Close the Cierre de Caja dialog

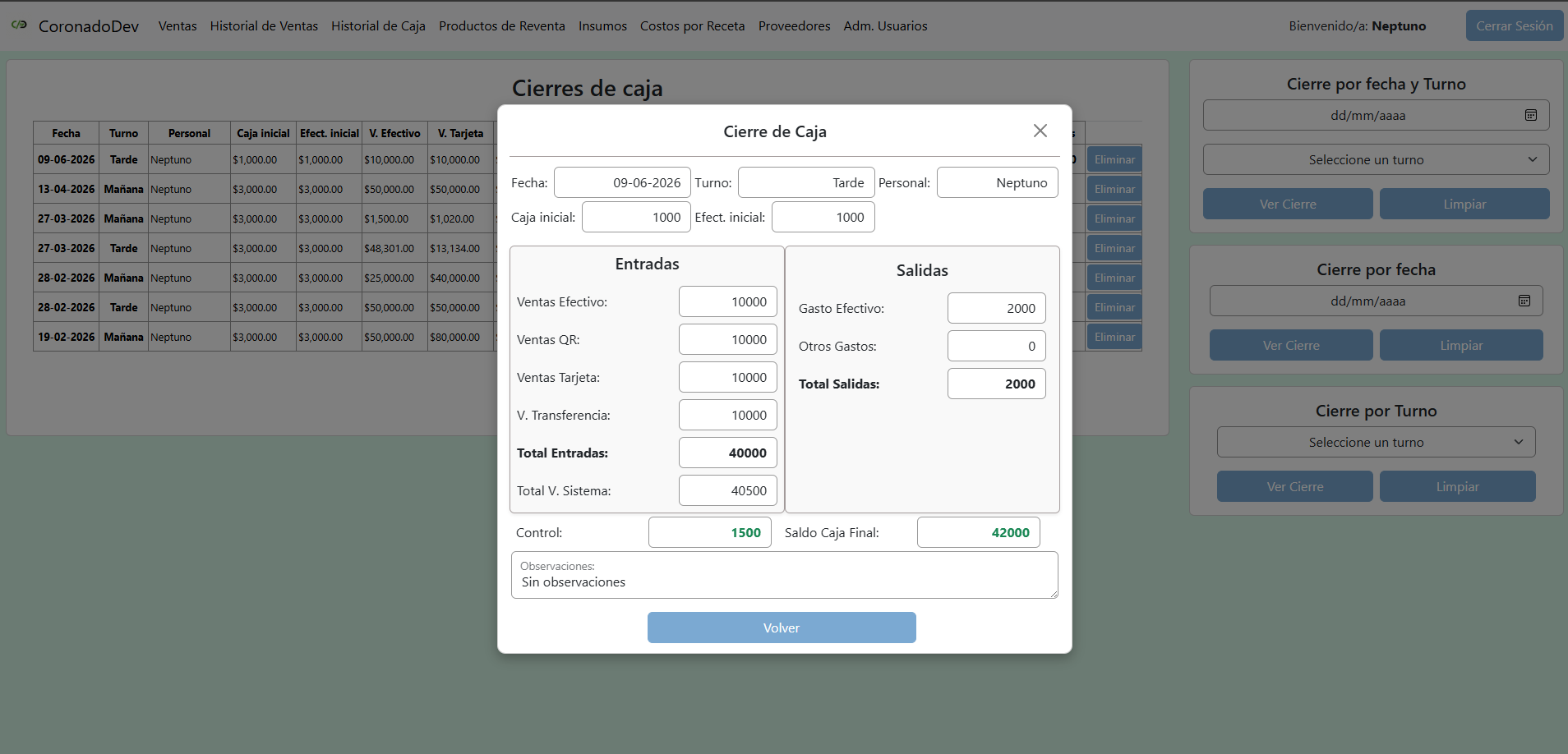pyautogui.click(x=1040, y=131)
